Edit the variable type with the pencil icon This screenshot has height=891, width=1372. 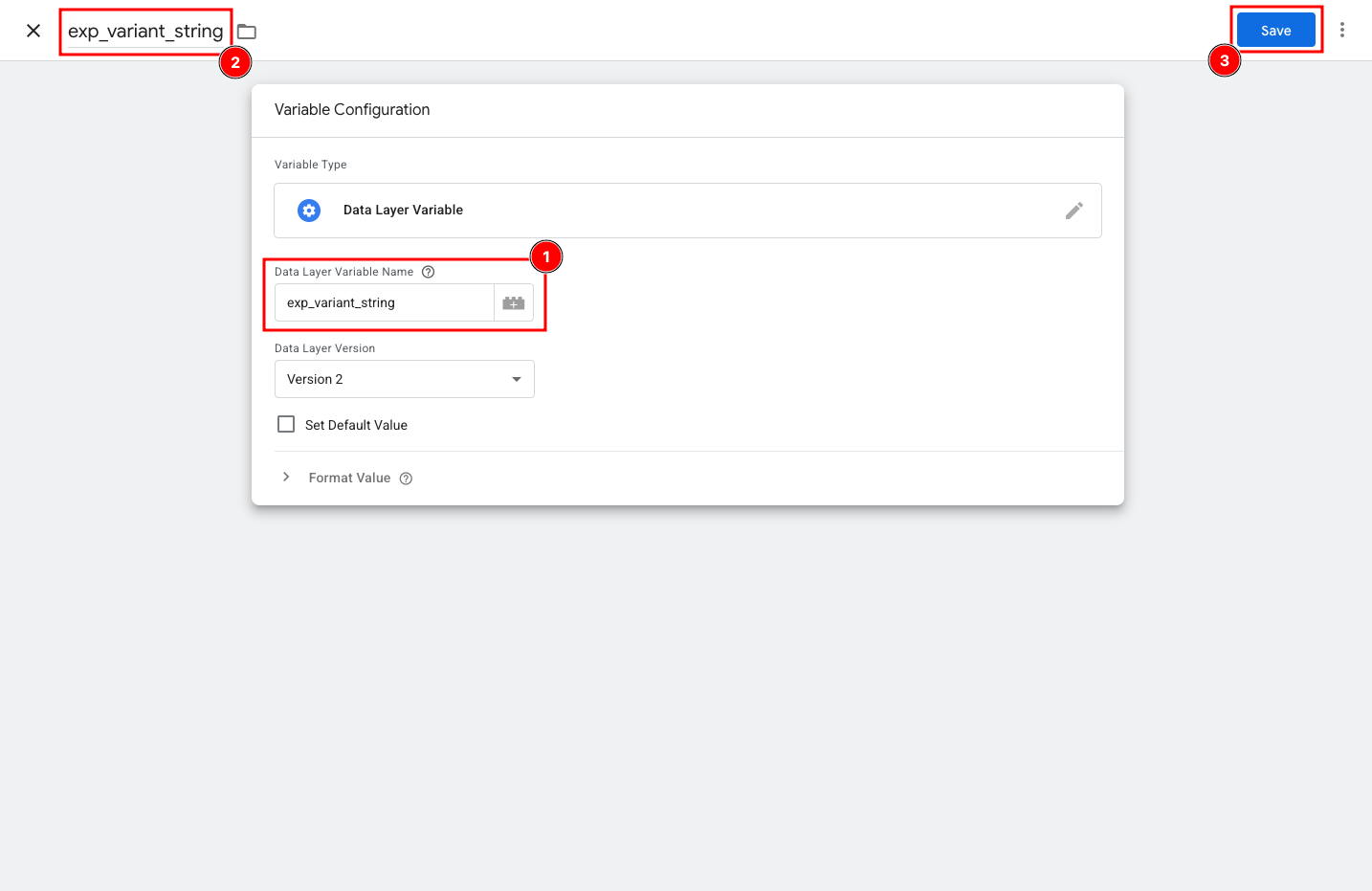tap(1074, 211)
